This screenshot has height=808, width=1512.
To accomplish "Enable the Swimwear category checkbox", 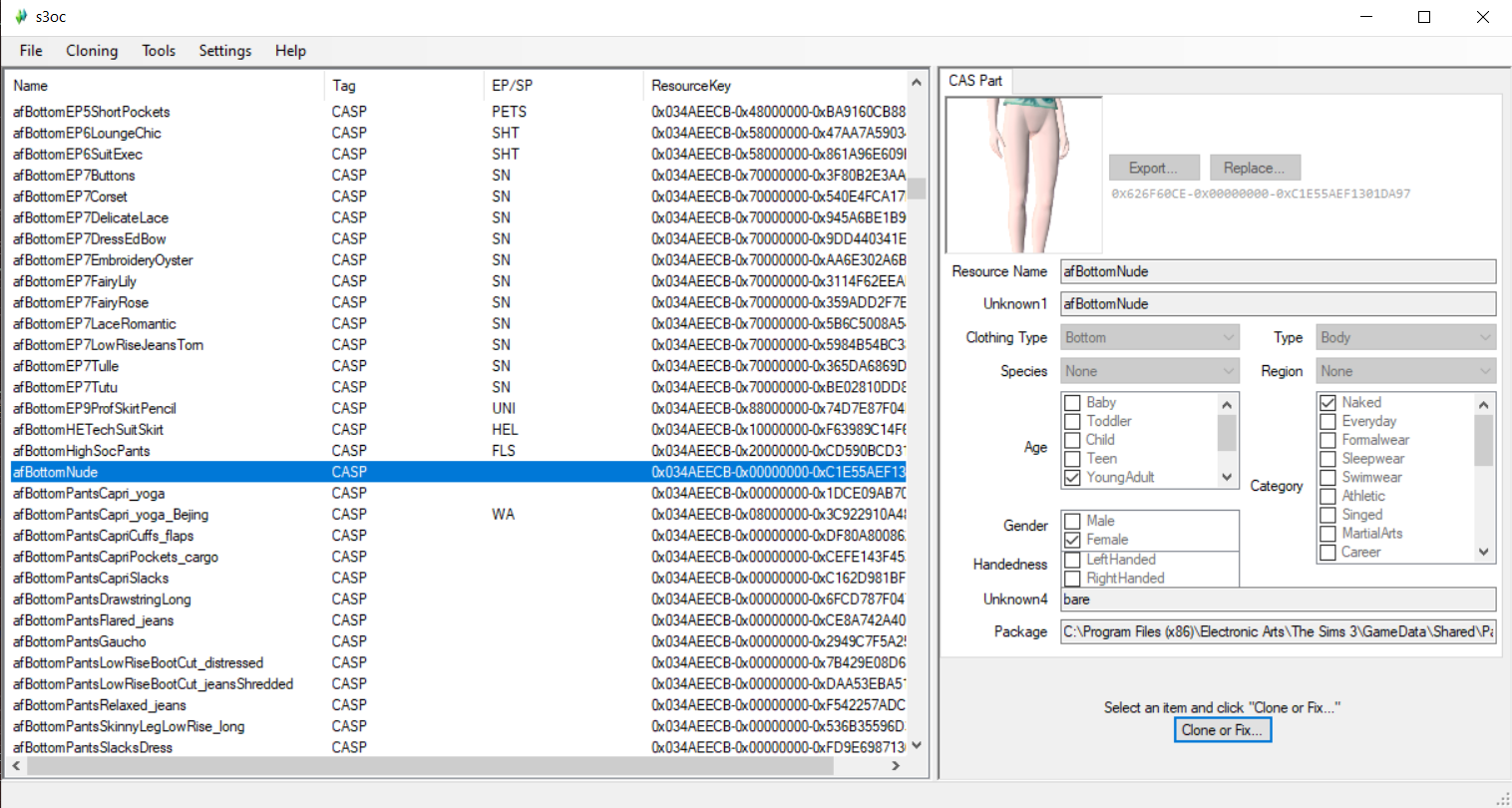I will [1328, 478].
